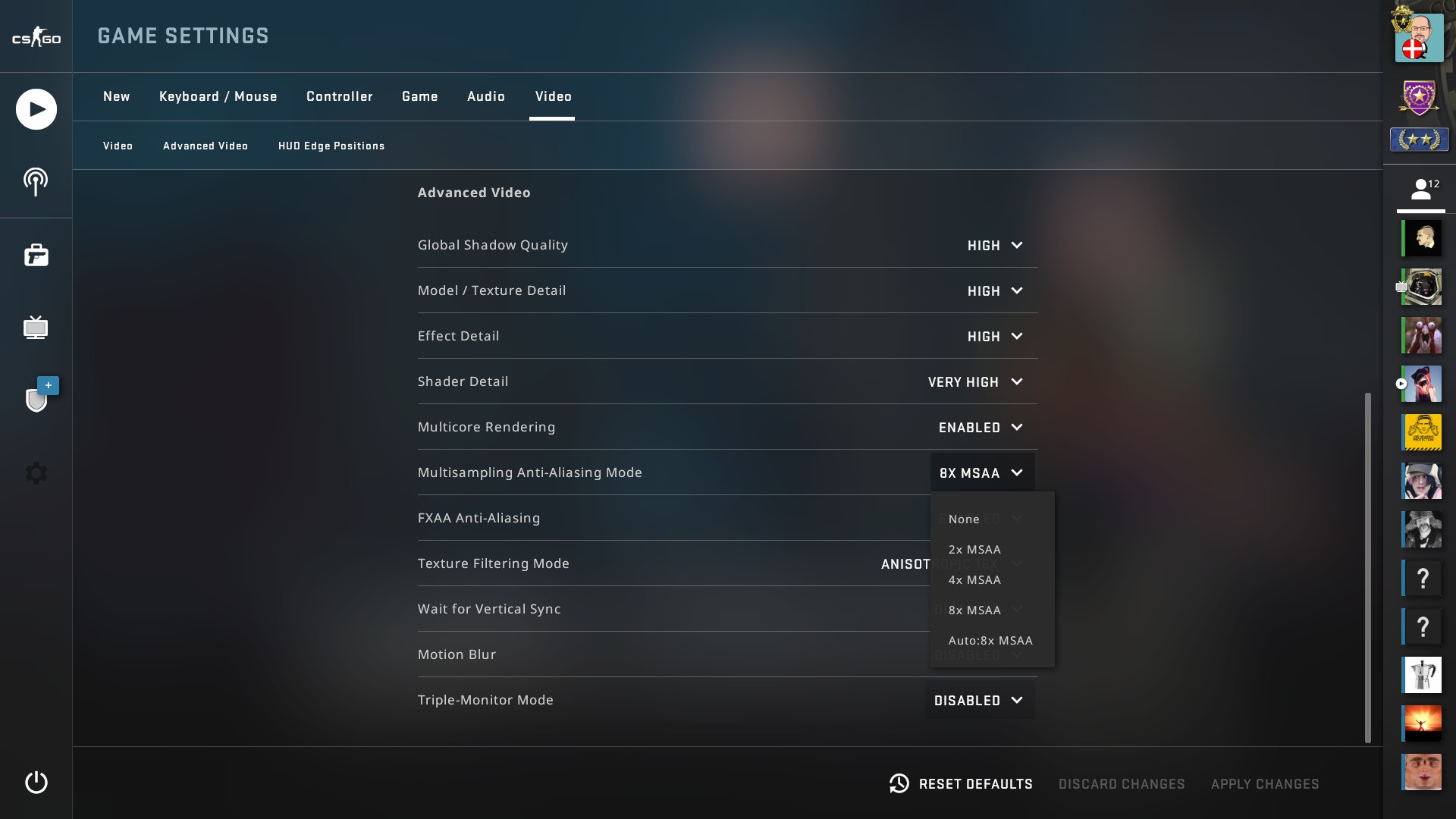Open the sunset explosion friend avatar
The image size is (1456, 819).
tap(1421, 723)
